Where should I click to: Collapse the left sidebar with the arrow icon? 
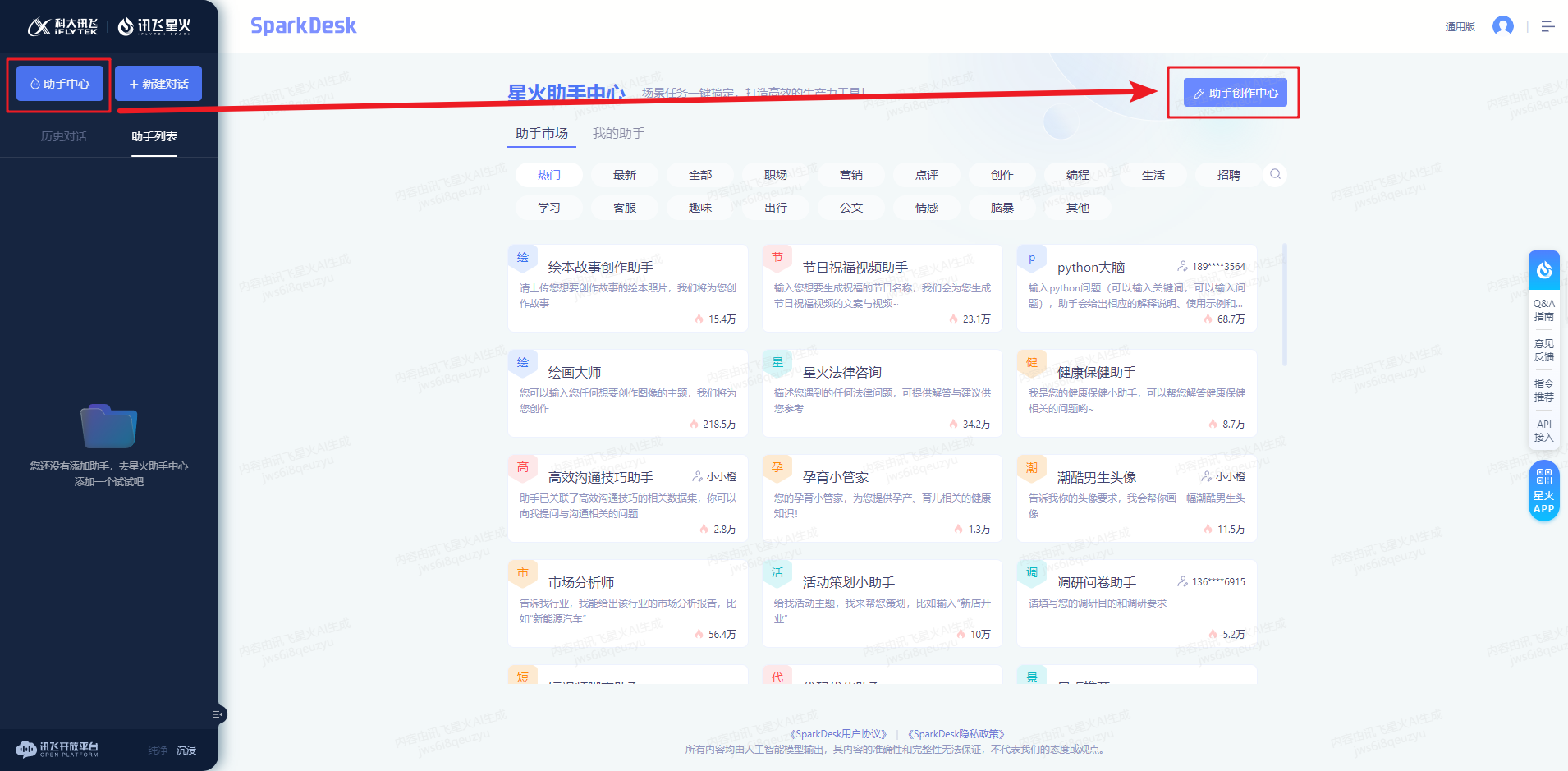click(218, 714)
